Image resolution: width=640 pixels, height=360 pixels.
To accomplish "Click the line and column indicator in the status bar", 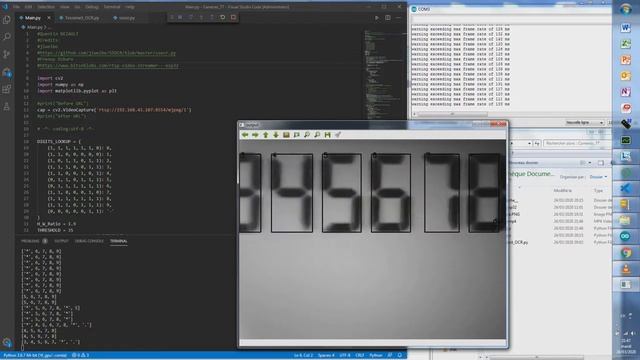I will pos(303,356).
